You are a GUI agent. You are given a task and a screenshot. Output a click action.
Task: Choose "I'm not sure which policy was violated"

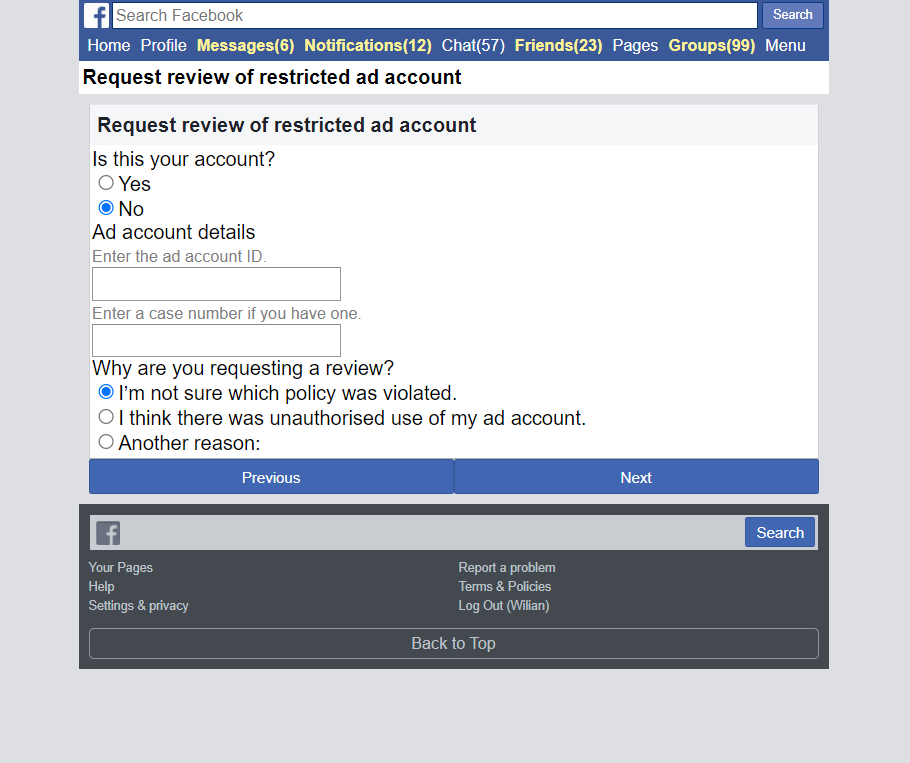tap(106, 392)
